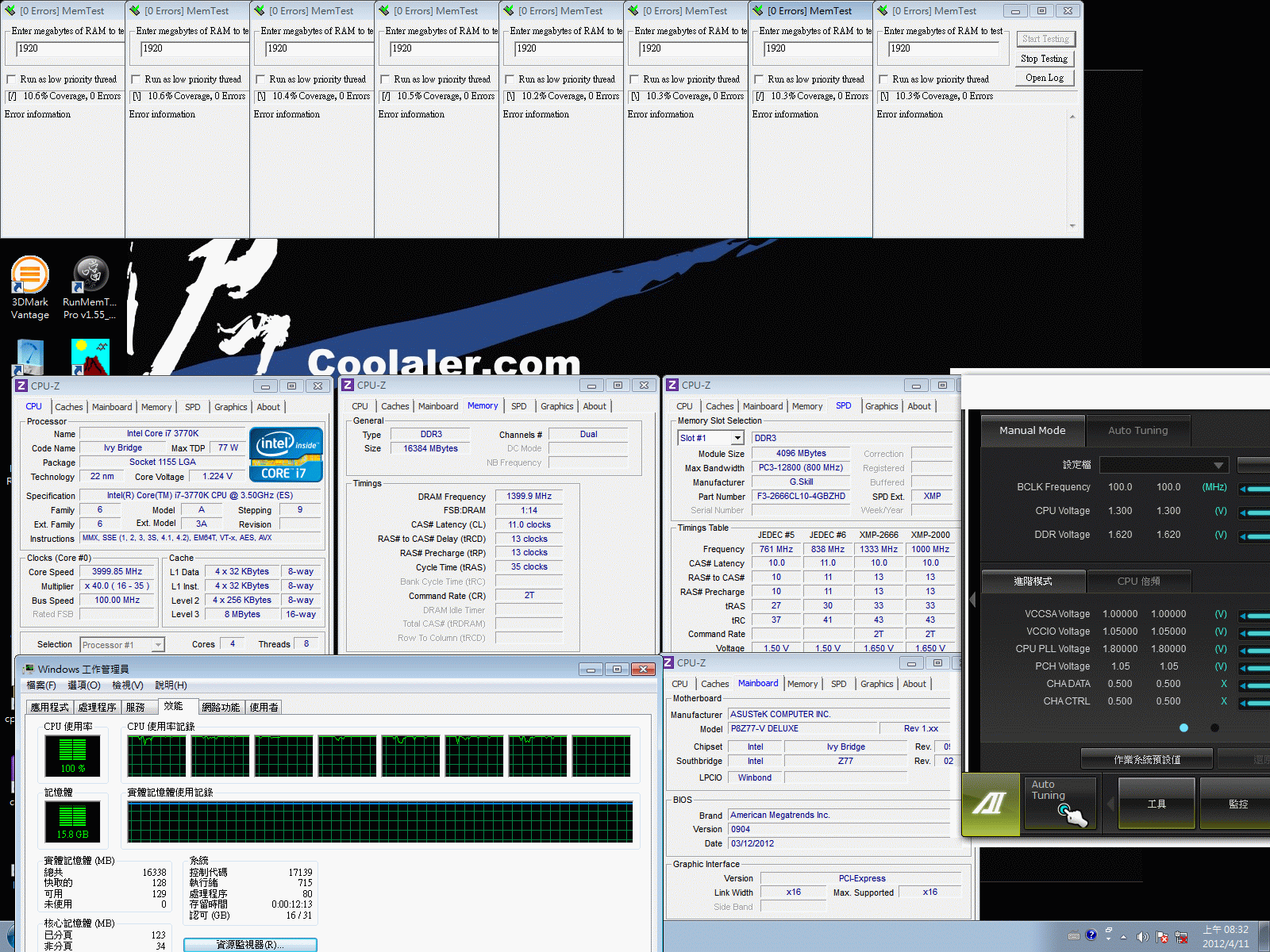Screen dimensions: 1270x952
Task: Enable low priority thread in 10.2% Coverage MemTest
Action: point(510,79)
